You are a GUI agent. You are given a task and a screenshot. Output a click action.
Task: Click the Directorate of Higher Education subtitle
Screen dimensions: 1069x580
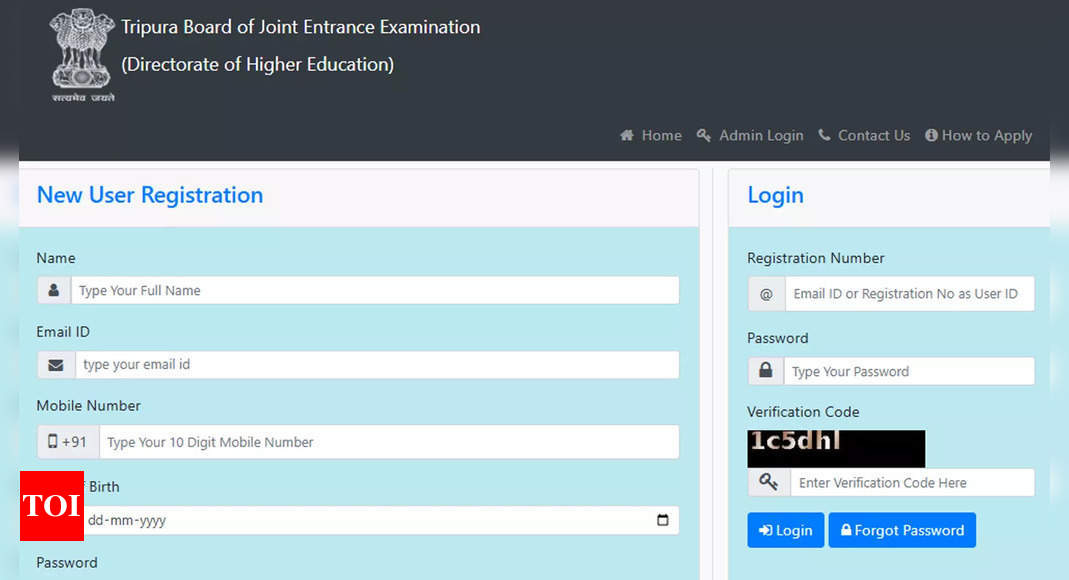pos(258,64)
